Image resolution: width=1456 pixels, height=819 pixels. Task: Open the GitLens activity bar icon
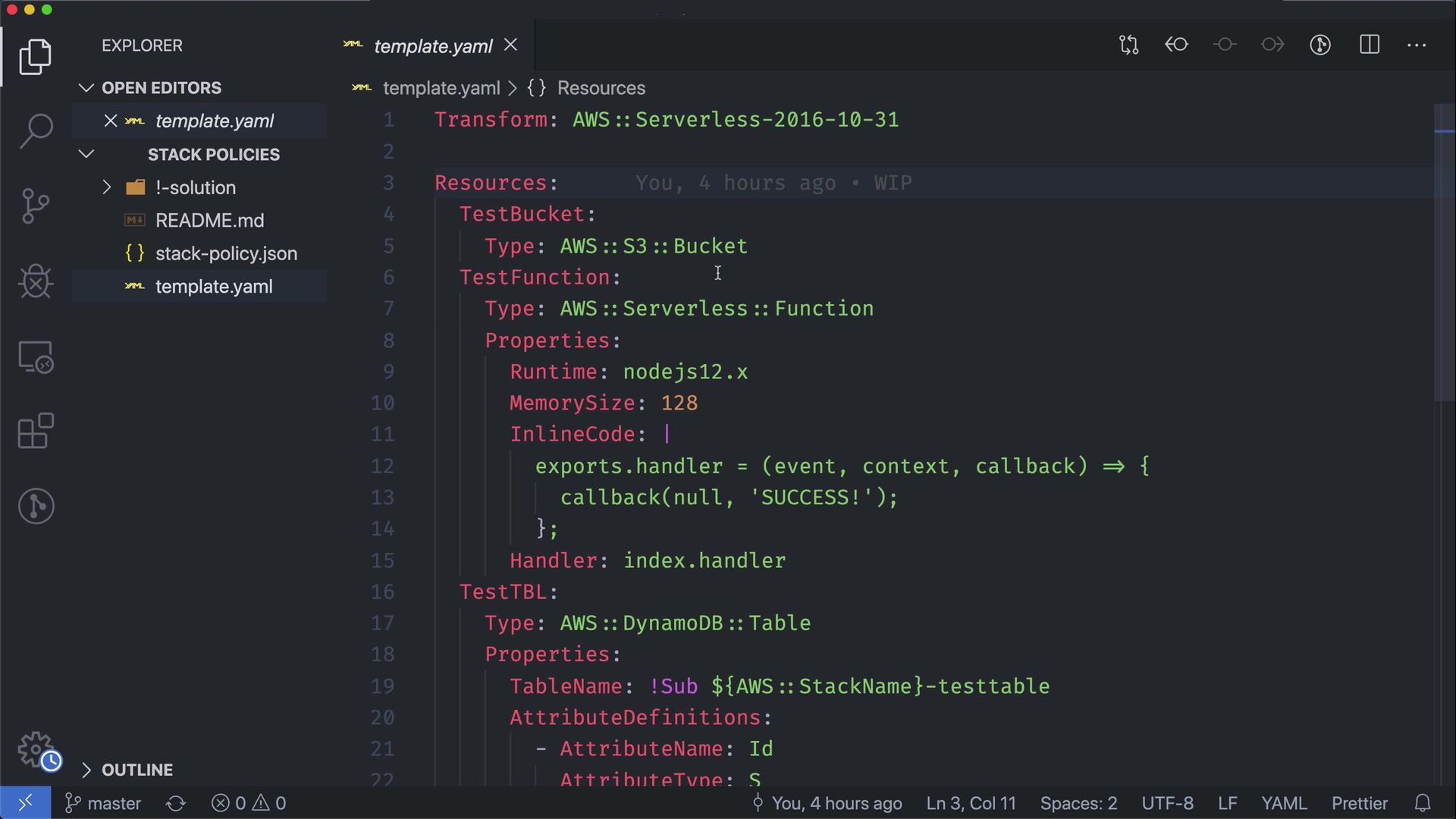(x=36, y=506)
